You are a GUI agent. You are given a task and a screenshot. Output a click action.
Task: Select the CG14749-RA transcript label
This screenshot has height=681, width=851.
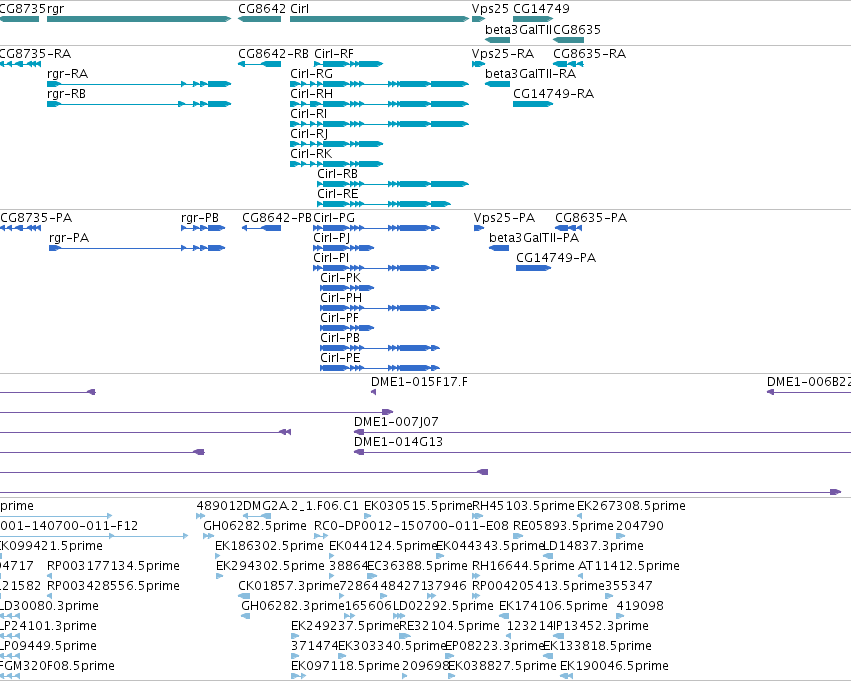click(554, 94)
